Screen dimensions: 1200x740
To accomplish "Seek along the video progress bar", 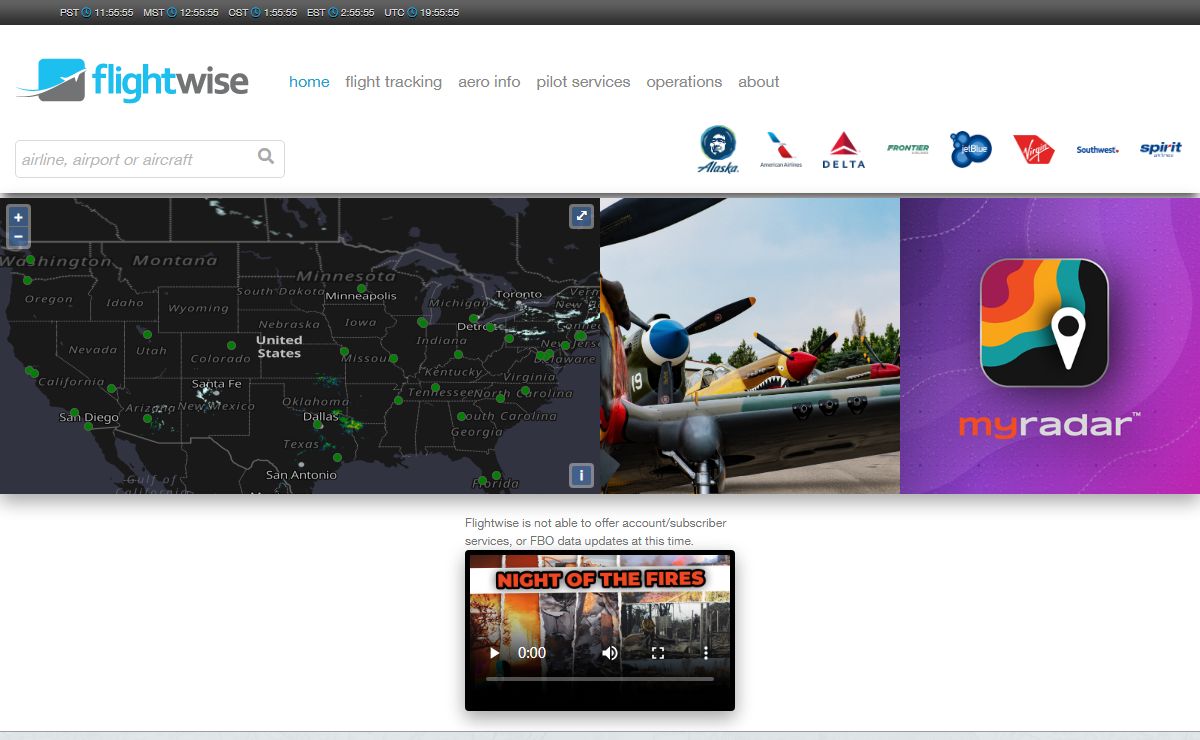I will point(600,679).
